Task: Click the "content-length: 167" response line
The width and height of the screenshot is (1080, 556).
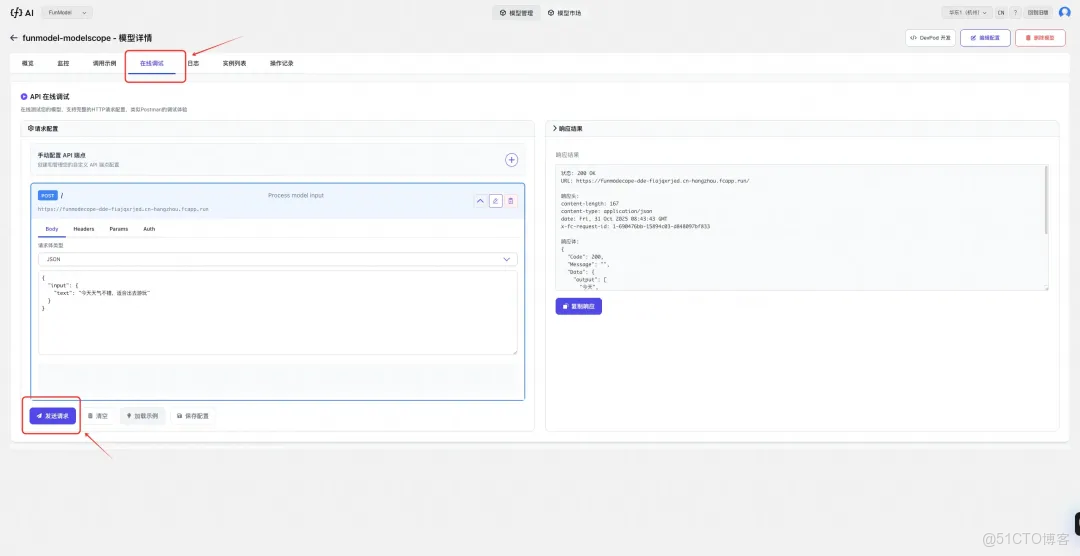Action: [x=590, y=204]
